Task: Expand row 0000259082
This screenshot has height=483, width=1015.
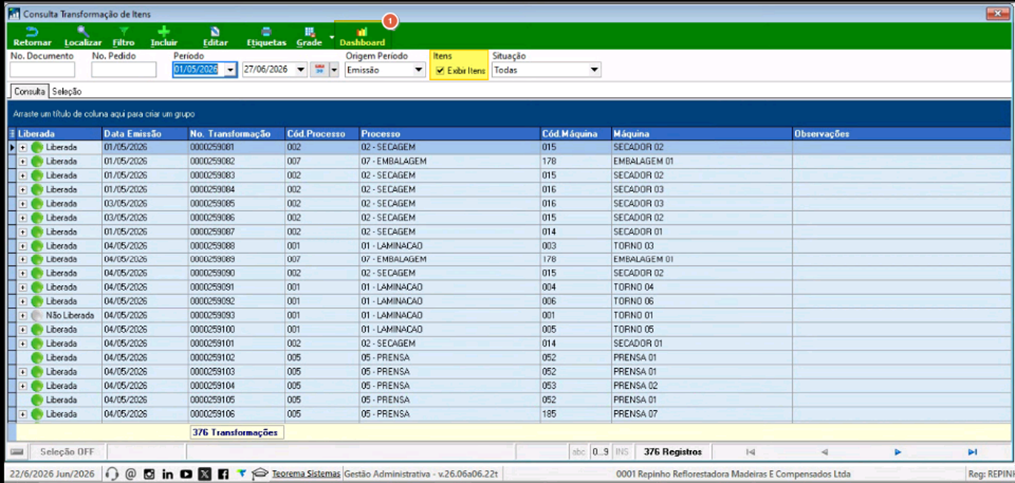Action: point(23,161)
